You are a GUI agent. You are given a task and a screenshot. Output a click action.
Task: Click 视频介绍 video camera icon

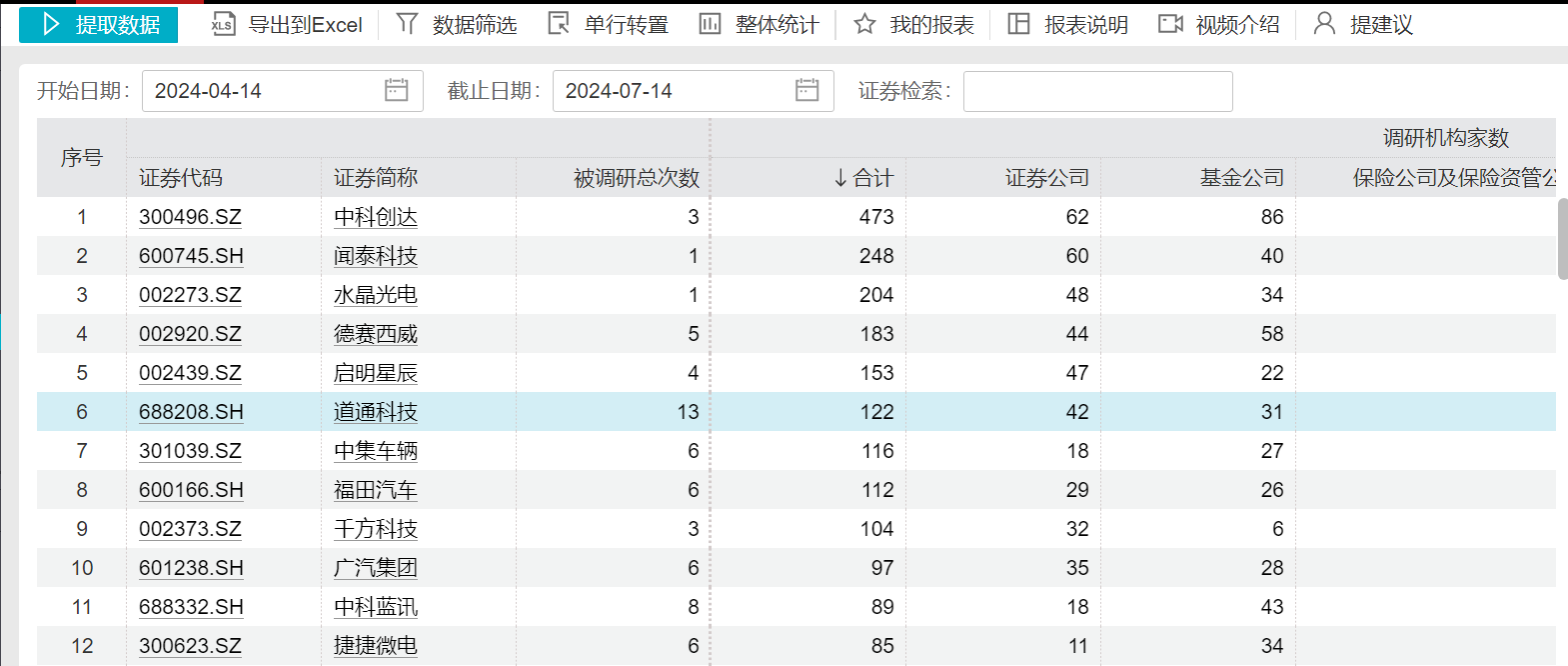[1170, 24]
